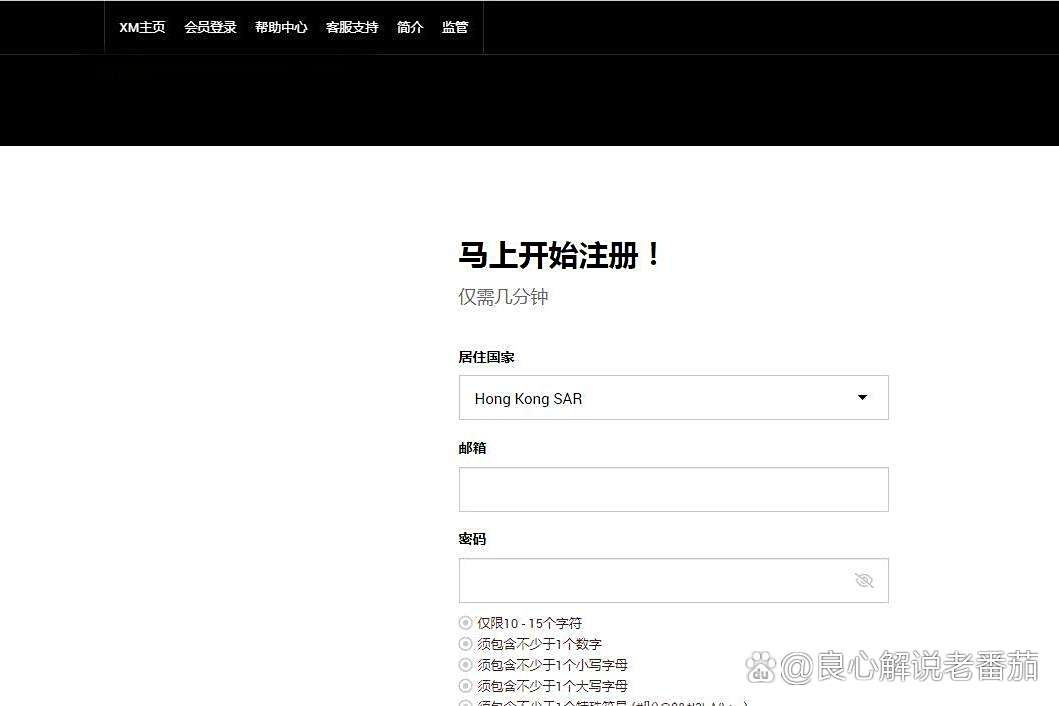Viewport: 1059px width, 706px height.
Task: Click the 仅需几分钟 subtitle text
Action: pos(503,297)
